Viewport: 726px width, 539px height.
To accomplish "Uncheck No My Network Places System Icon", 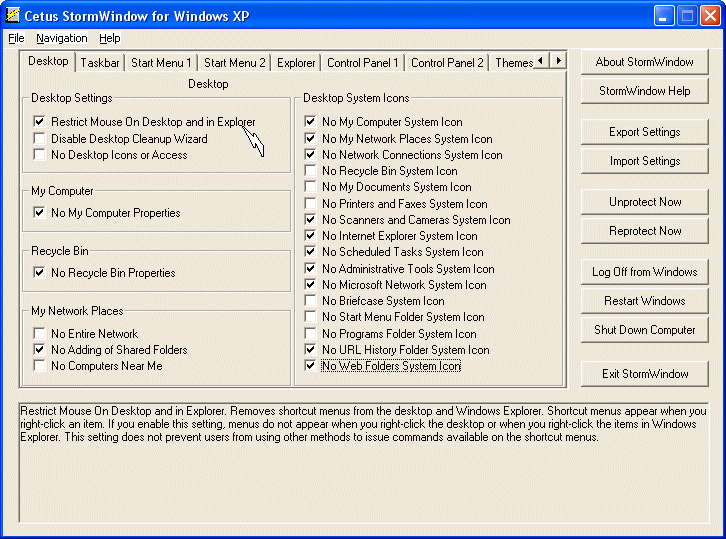I will (310, 138).
